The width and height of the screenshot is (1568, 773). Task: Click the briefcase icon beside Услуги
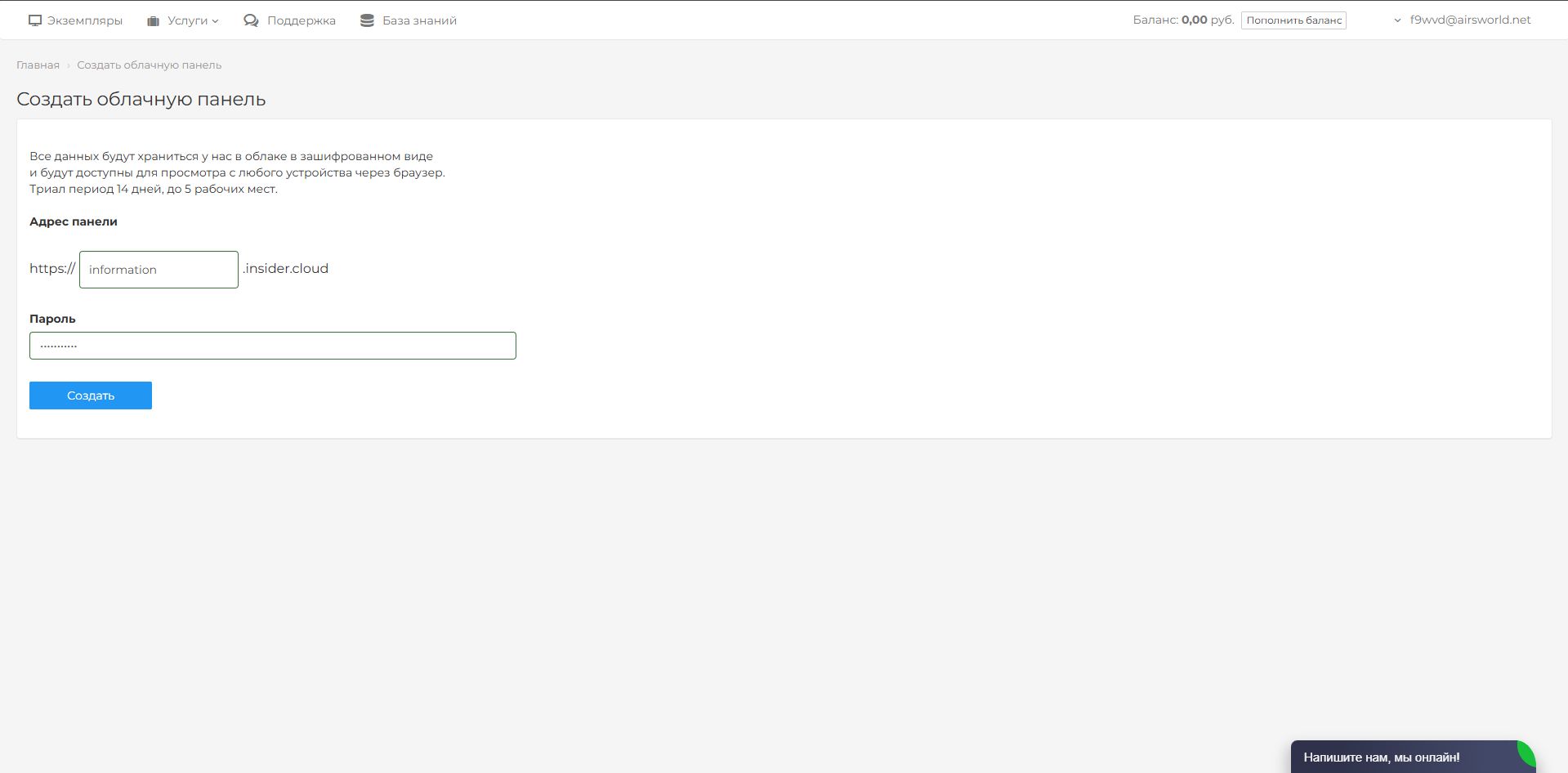153,20
